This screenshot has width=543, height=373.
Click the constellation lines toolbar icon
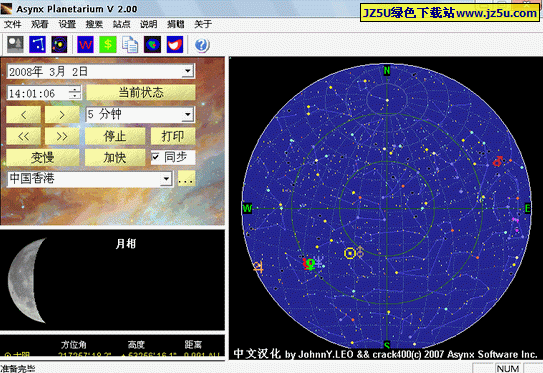coord(37,45)
